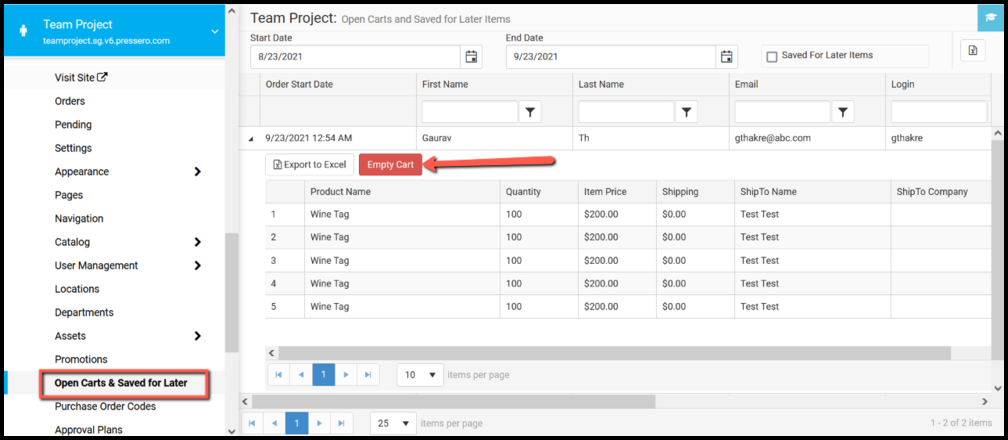The height and width of the screenshot is (440, 1008).
Task: Go to last page in outer grid pager
Action: pos(341,423)
